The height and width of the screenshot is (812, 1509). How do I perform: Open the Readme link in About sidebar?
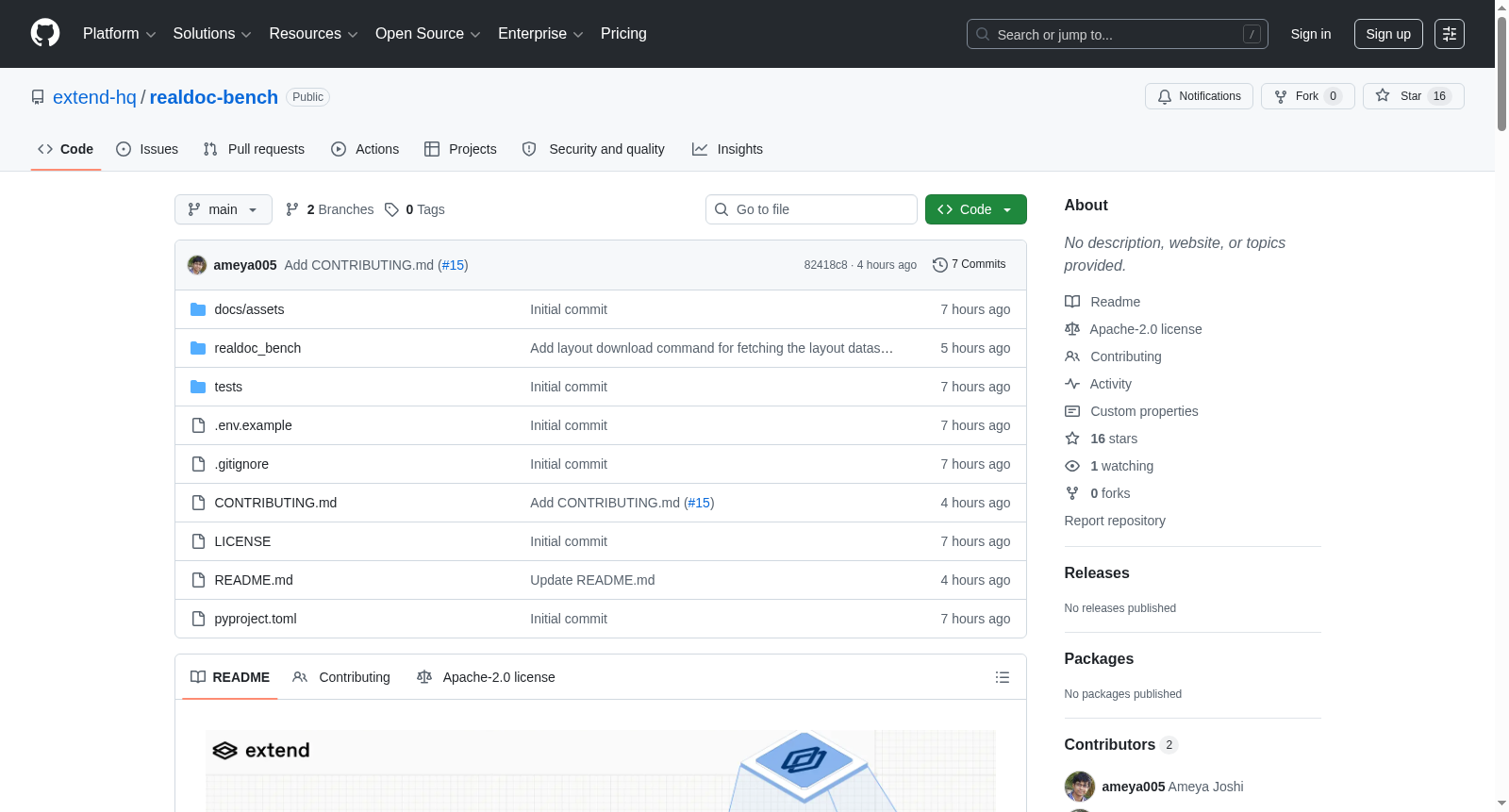coord(1103,302)
